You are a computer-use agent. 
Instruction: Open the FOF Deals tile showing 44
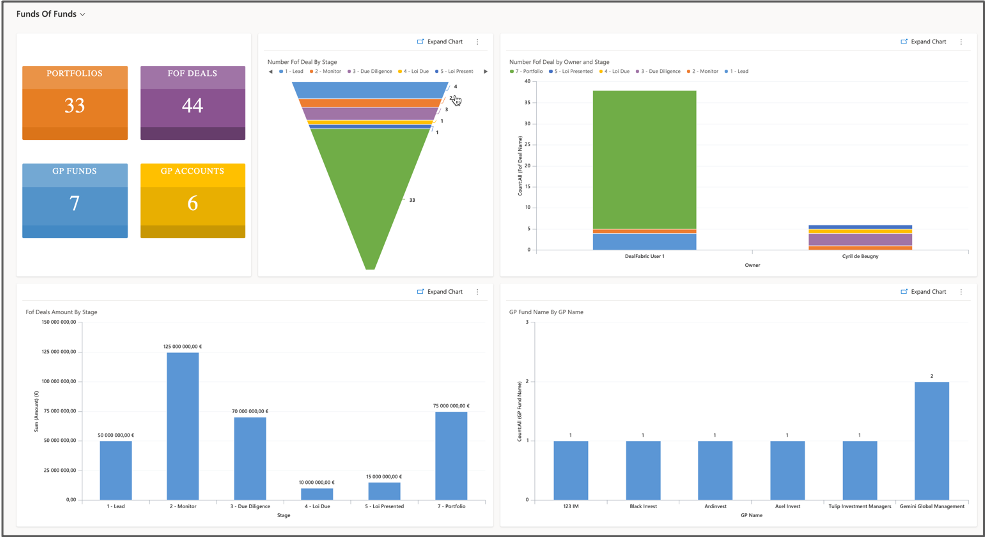[x=193, y=103]
